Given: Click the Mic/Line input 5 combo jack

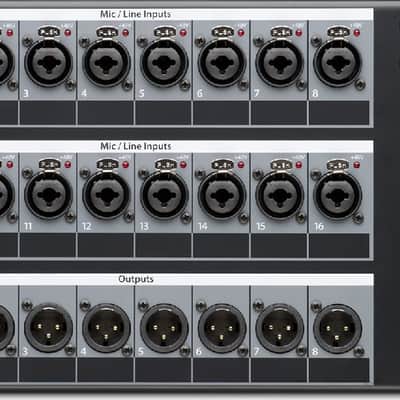Looking at the screenshot, I should 164,63.
